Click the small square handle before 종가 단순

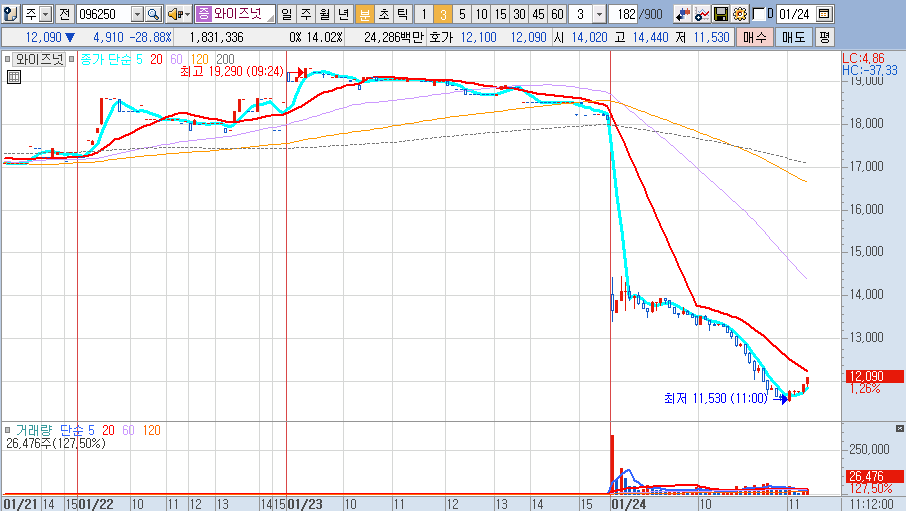[x=72, y=59]
